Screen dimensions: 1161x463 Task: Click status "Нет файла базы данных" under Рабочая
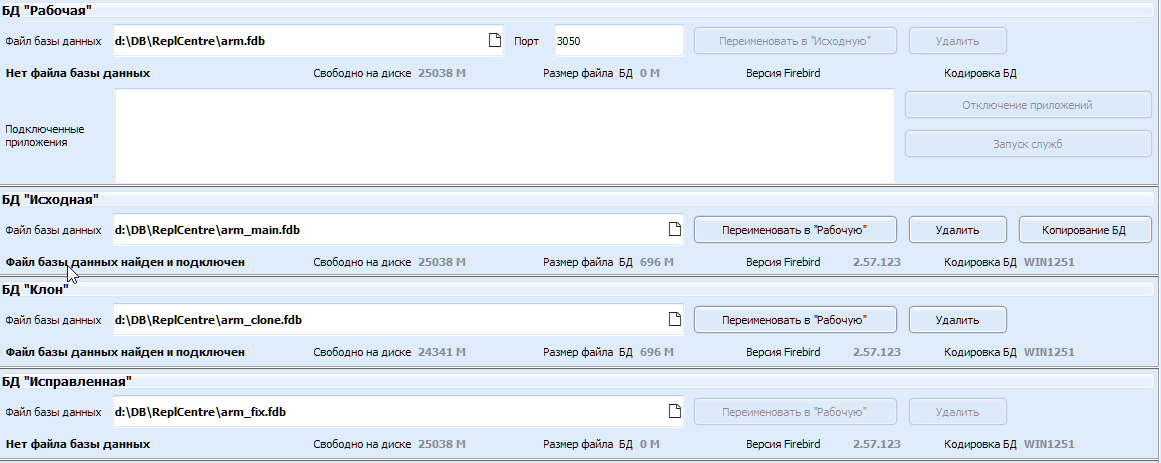click(x=78, y=73)
